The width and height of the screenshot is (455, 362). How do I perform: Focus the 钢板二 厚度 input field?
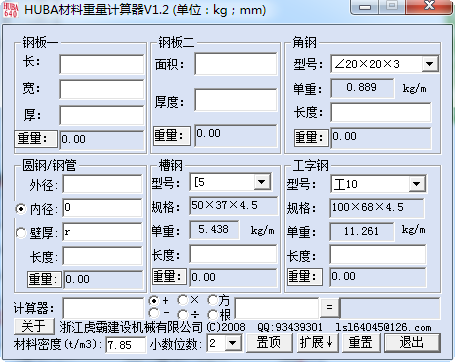pos(236,100)
